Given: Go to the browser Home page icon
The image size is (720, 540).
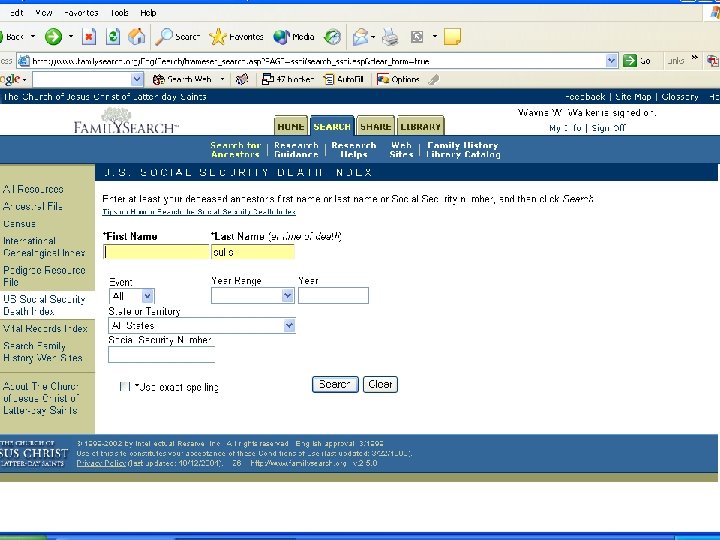Looking at the screenshot, I should pos(136,37).
